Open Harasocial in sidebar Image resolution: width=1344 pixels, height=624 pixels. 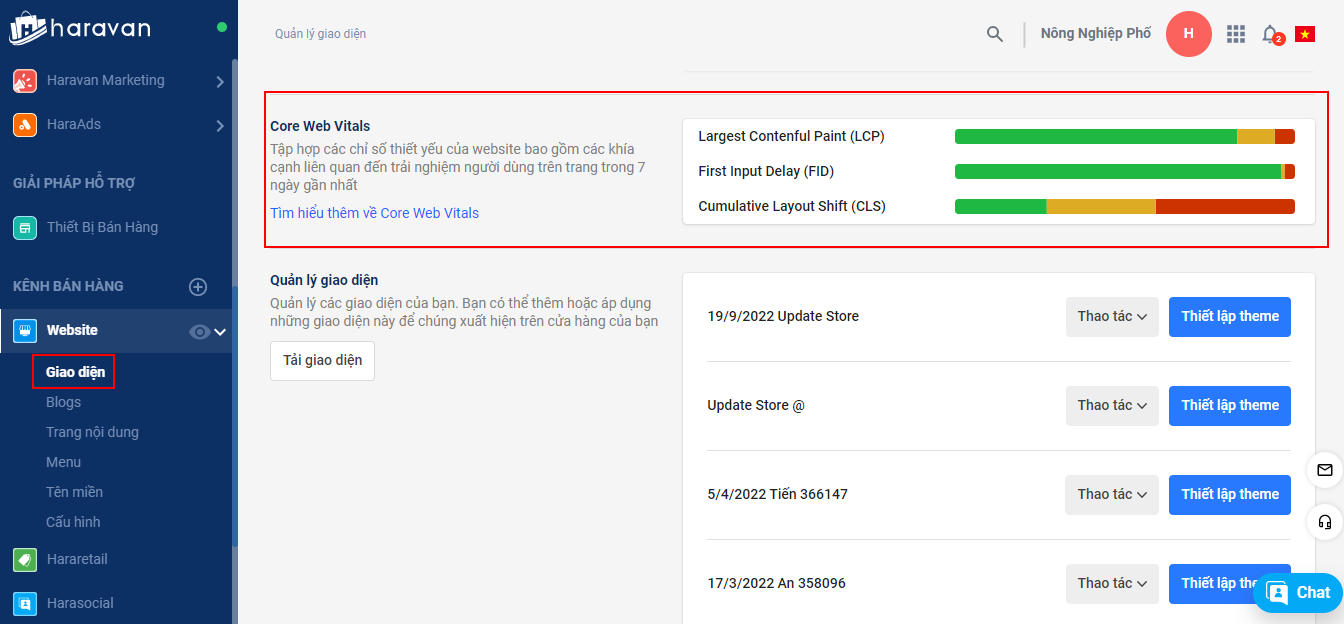80,604
